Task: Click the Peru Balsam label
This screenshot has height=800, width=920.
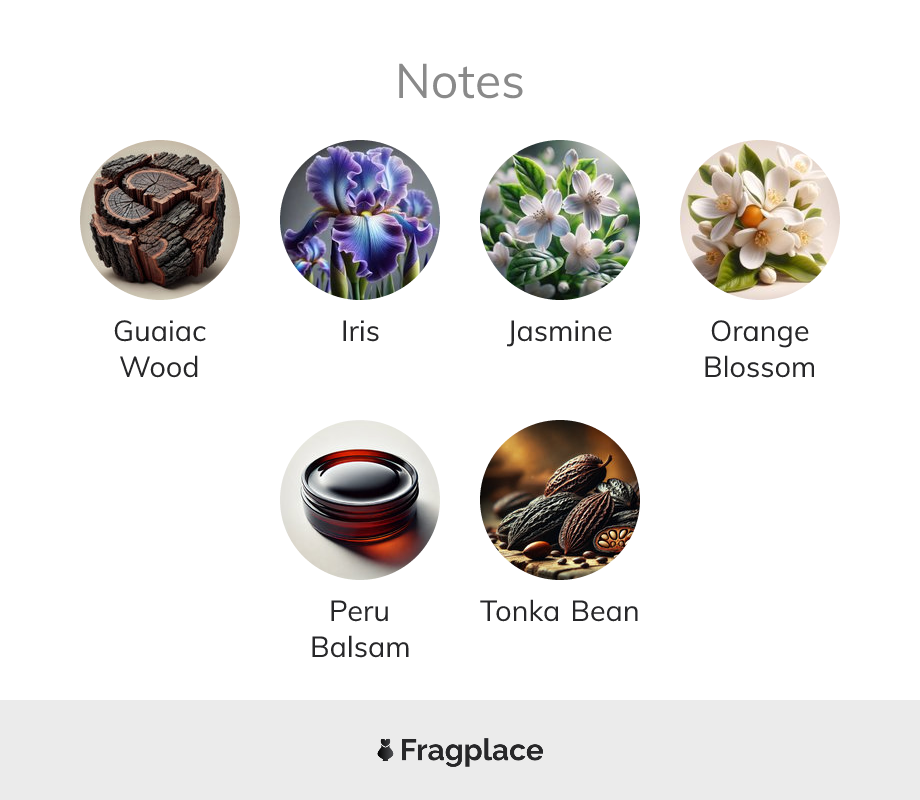Action: click(360, 629)
